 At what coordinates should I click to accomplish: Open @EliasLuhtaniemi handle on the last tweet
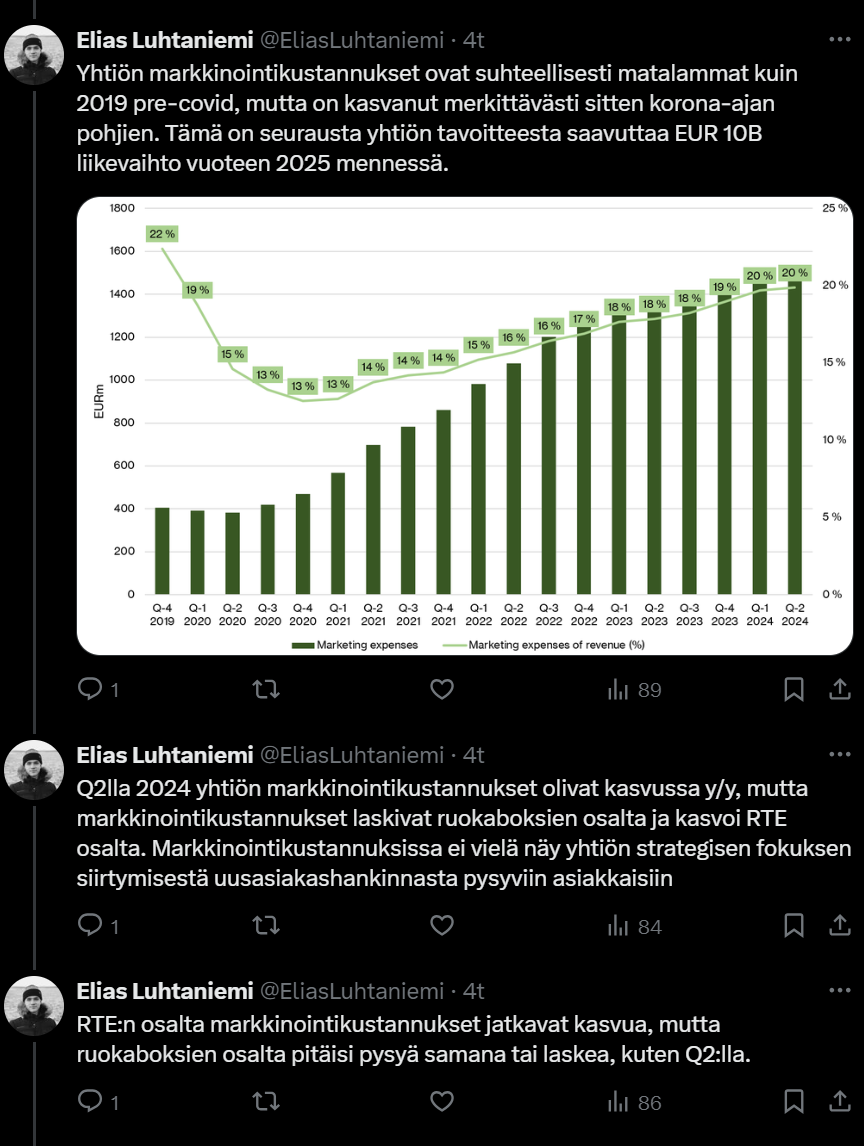click(x=352, y=991)
